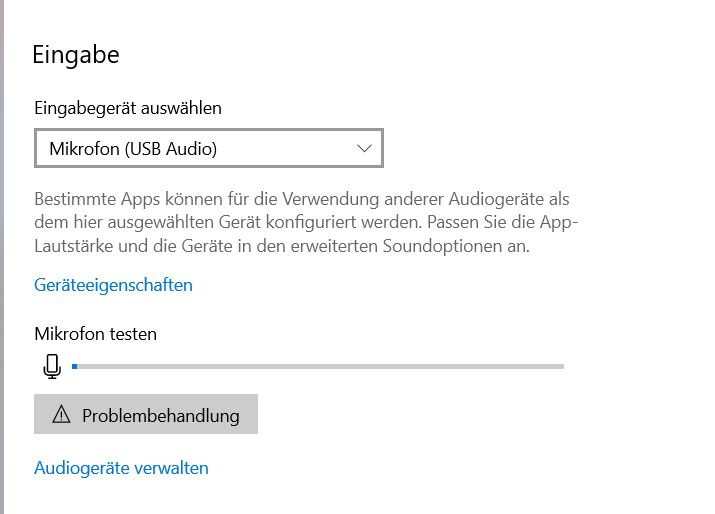Click the right end of the microphone level bar
Image resolution: width=715 pixels, height=514 pixels.
[560, 367]
